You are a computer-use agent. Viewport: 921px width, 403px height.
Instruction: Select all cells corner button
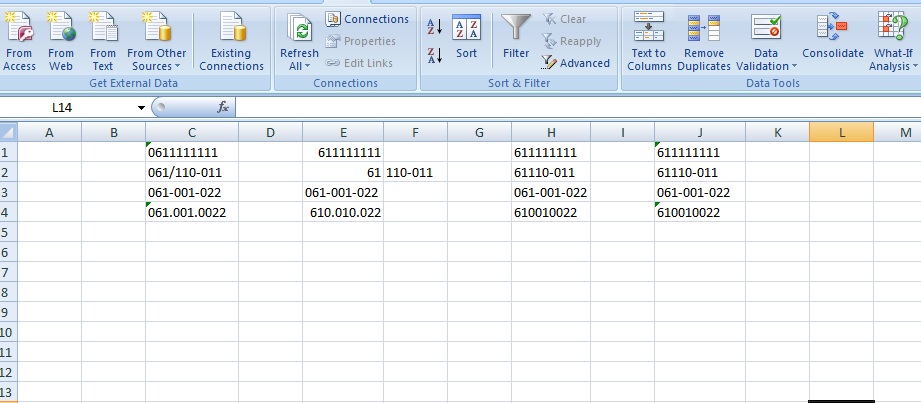click(8, 132)
